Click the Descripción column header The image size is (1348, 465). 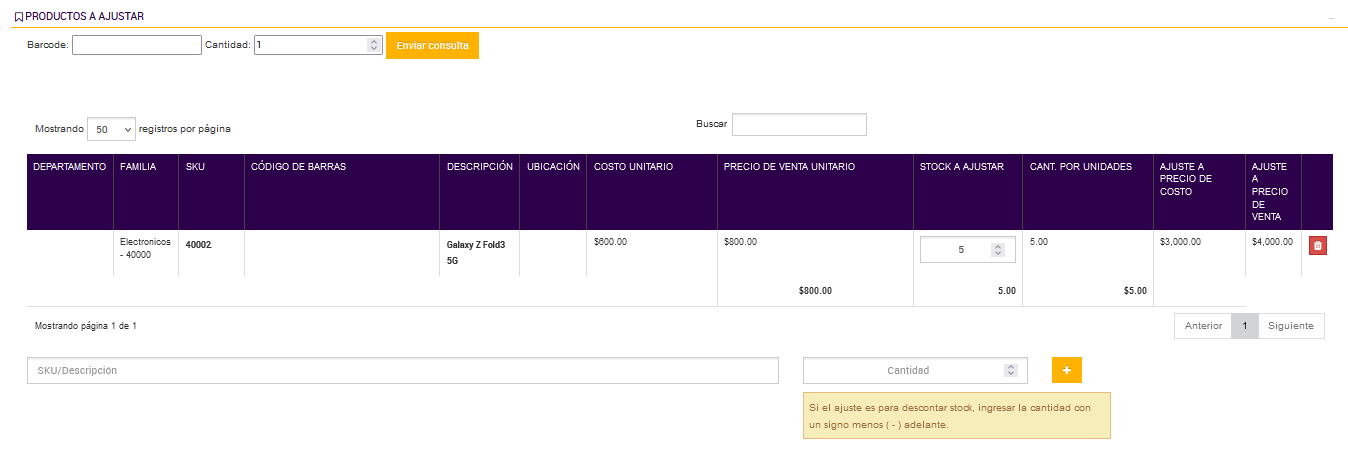coord(479,167)
